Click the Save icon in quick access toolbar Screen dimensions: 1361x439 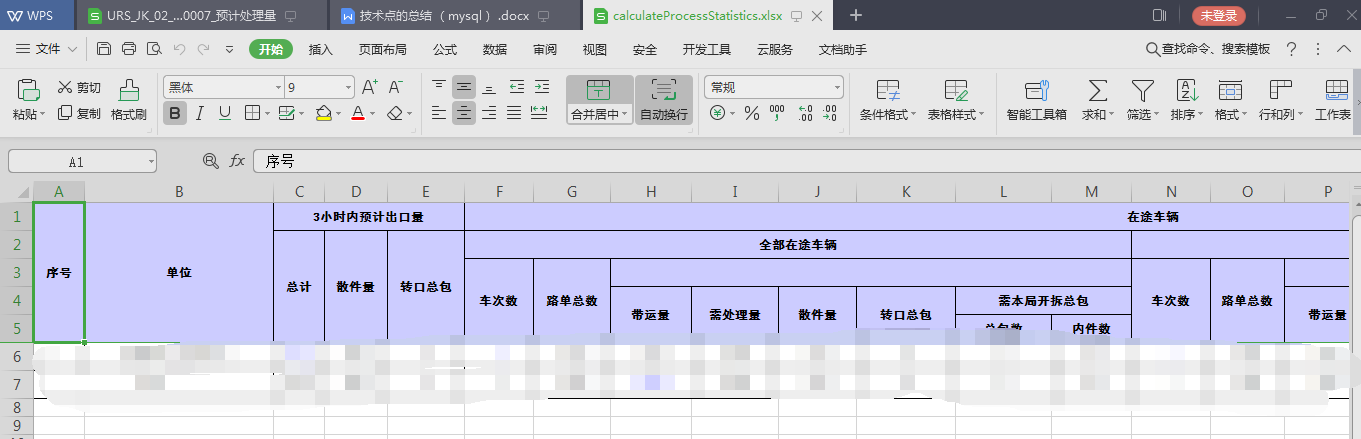(104, 49)
